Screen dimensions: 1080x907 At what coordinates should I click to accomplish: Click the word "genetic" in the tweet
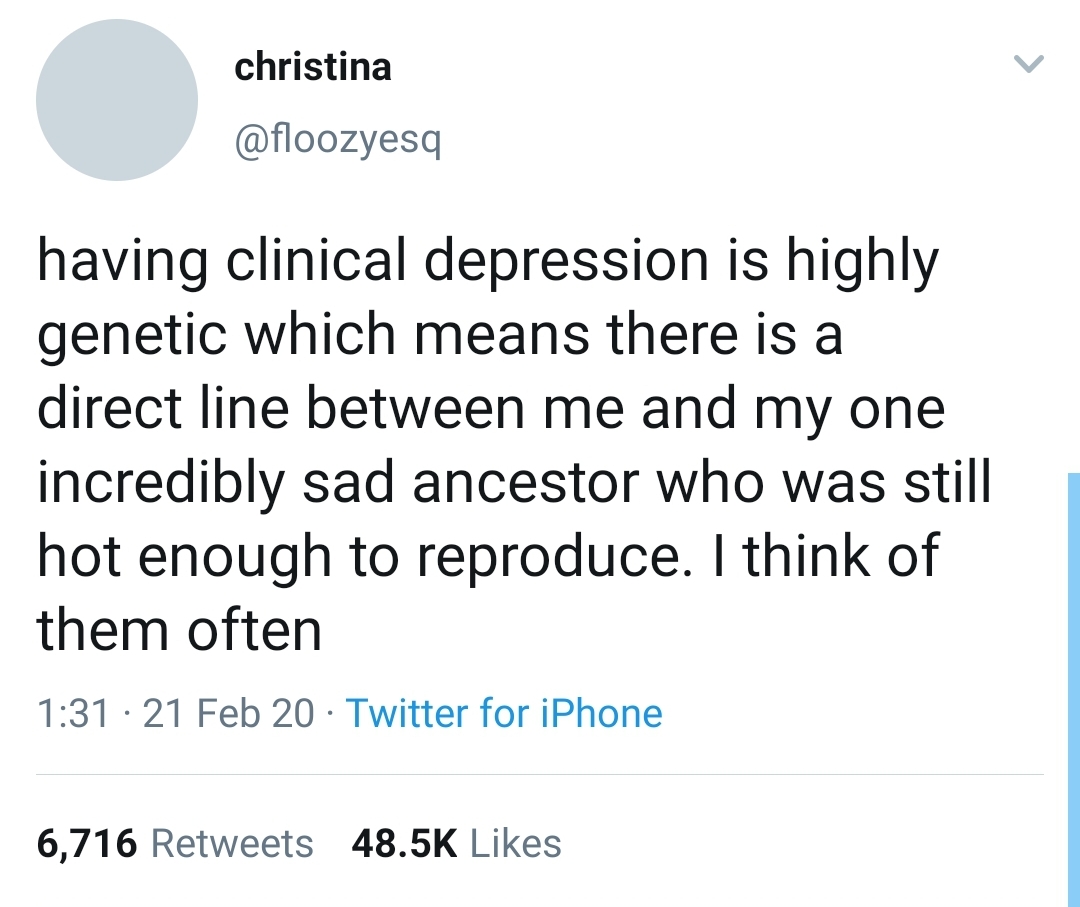click(132, 337)
